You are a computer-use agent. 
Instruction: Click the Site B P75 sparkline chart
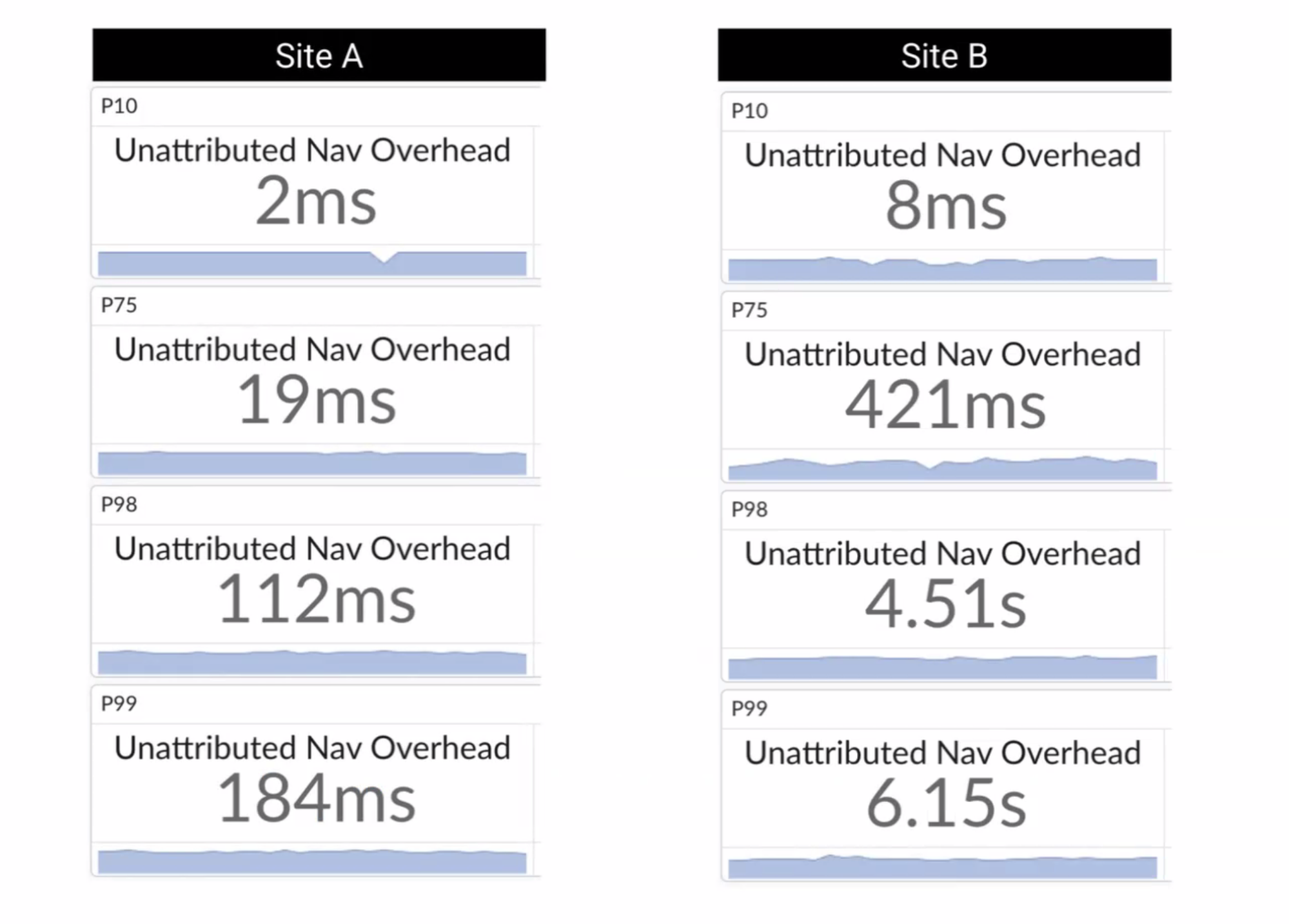coord(942,469)
